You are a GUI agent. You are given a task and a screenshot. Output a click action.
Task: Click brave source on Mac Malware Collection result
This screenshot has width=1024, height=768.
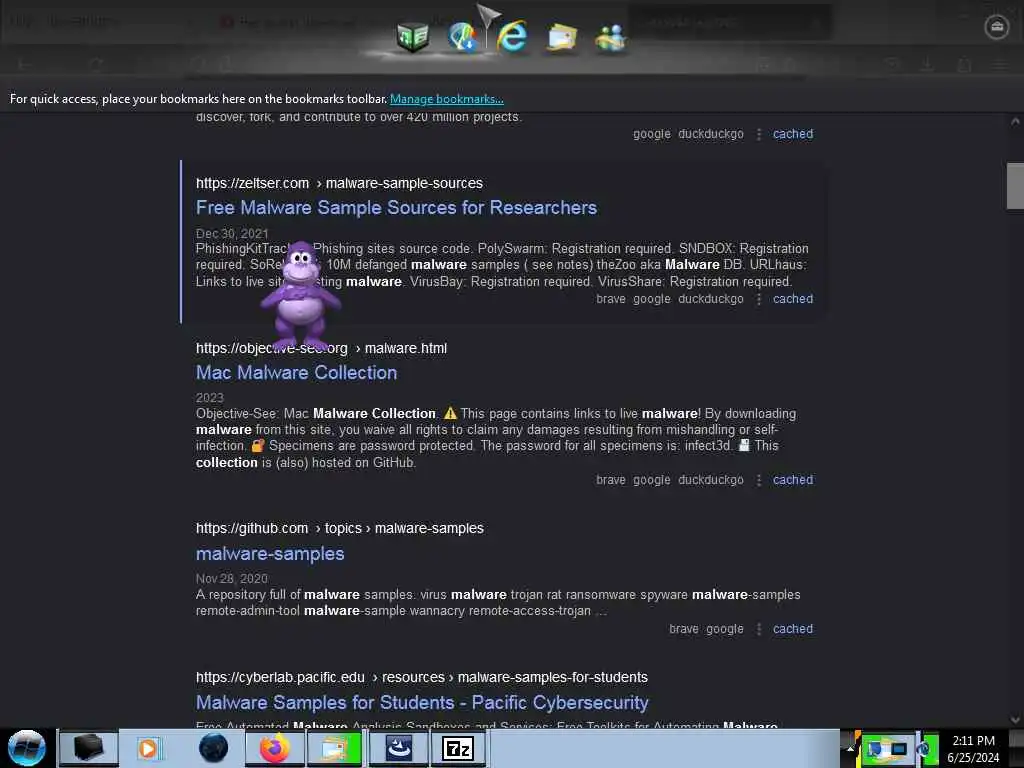point(611,480)
